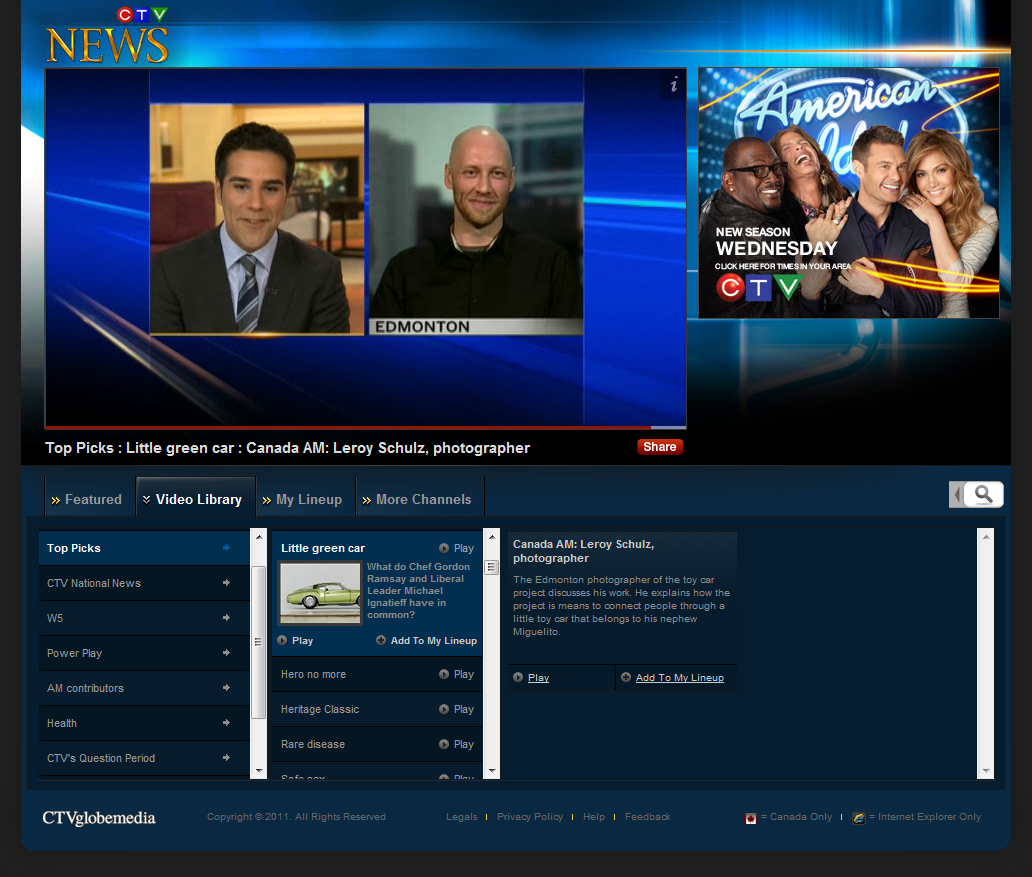Expand AM contributors arrow

click(226, 687)
